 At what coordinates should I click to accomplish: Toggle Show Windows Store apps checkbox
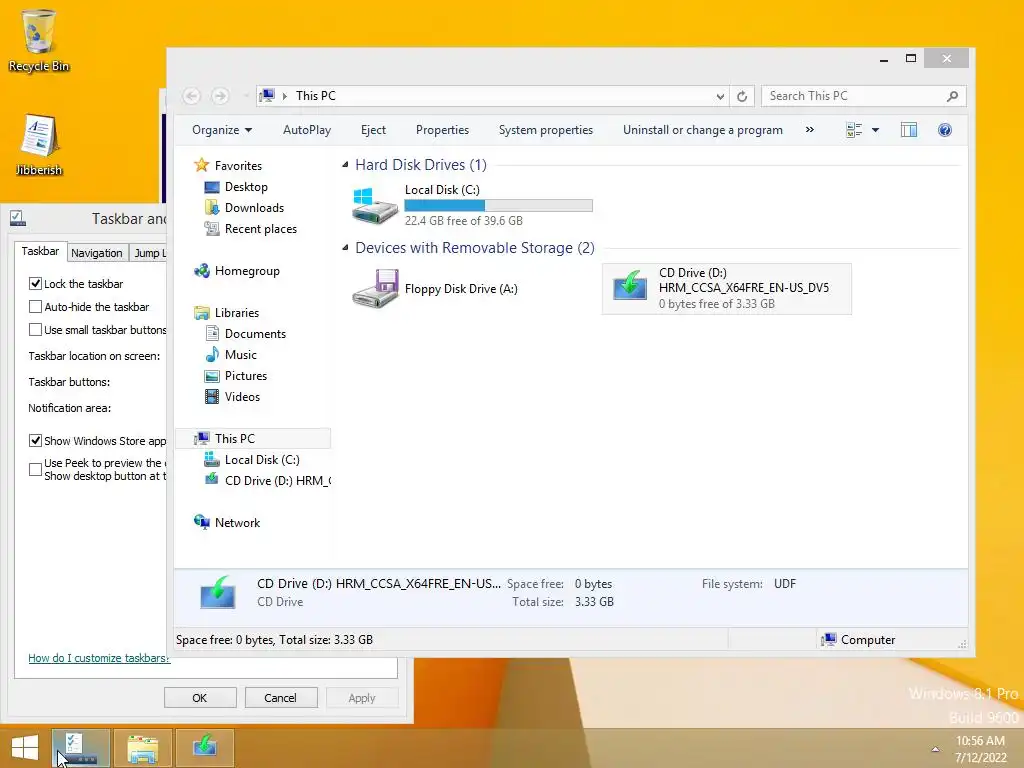(x=35, y=441)
